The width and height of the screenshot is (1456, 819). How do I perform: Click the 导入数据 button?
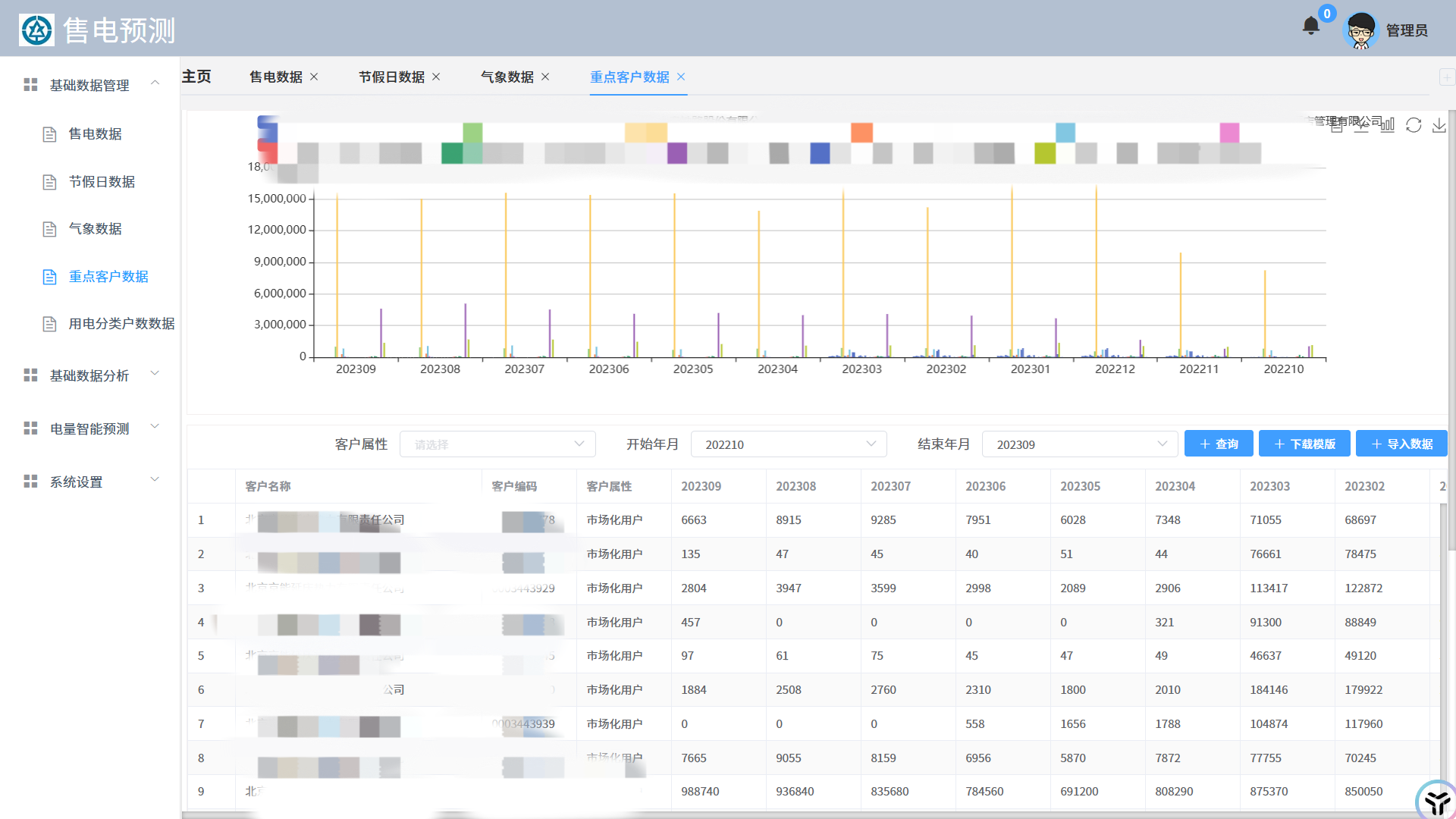pyautogui.click(x=1401, y=444)
